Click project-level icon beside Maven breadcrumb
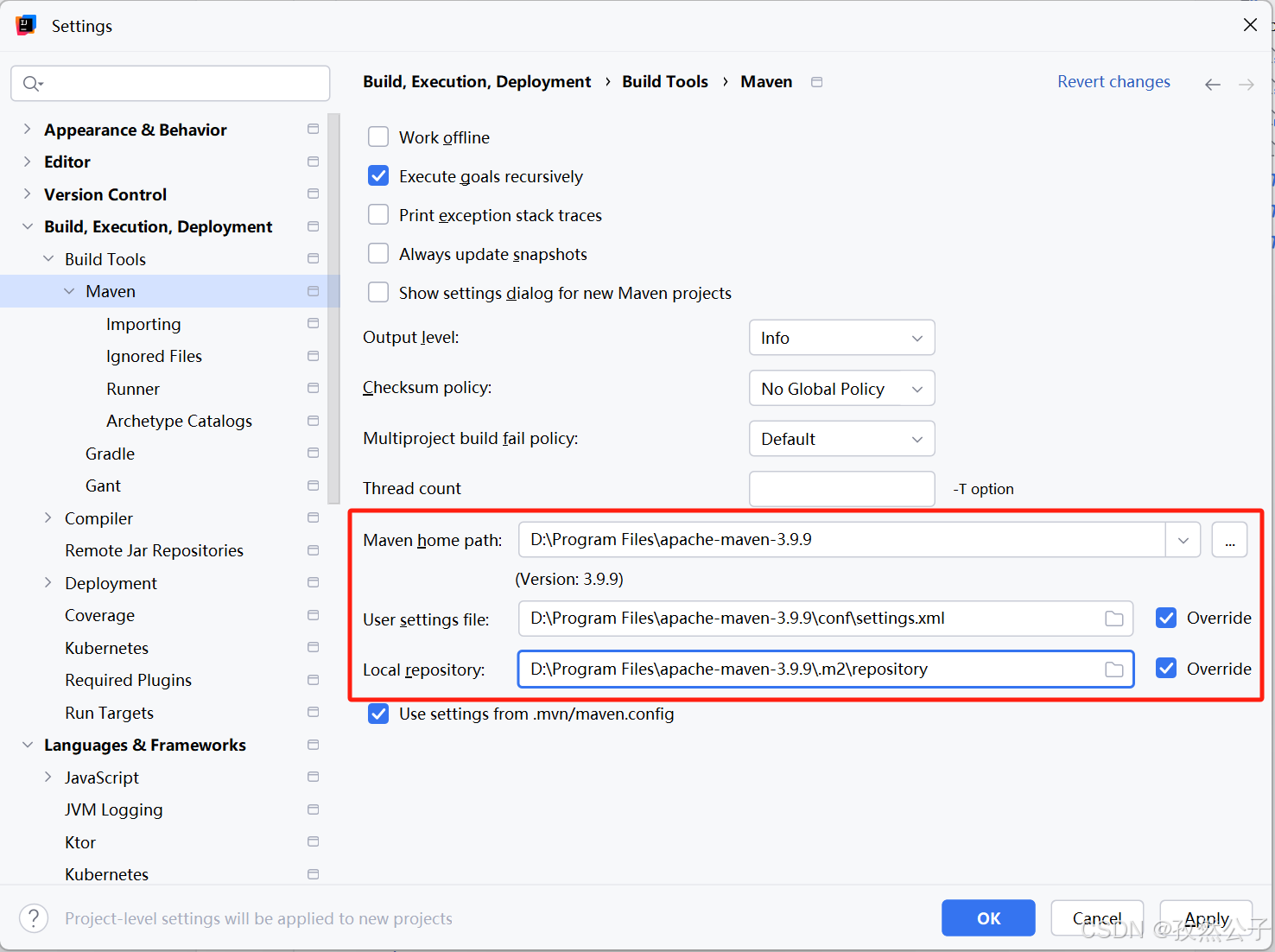Viewport: 1275px width, 952px height. 816,82
